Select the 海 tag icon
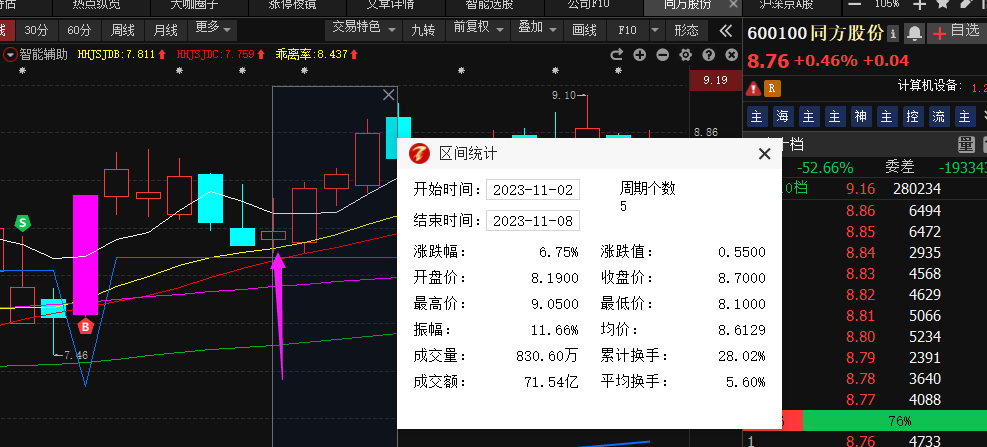Screen dimensions: 987x447 tap(782, 116)
